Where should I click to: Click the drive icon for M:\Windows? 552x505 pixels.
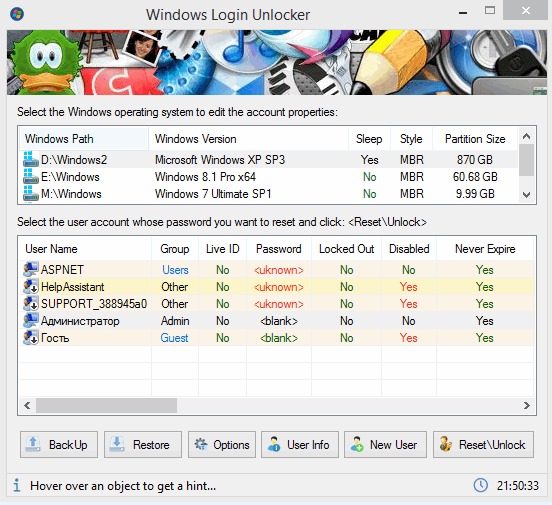[31, 193]
